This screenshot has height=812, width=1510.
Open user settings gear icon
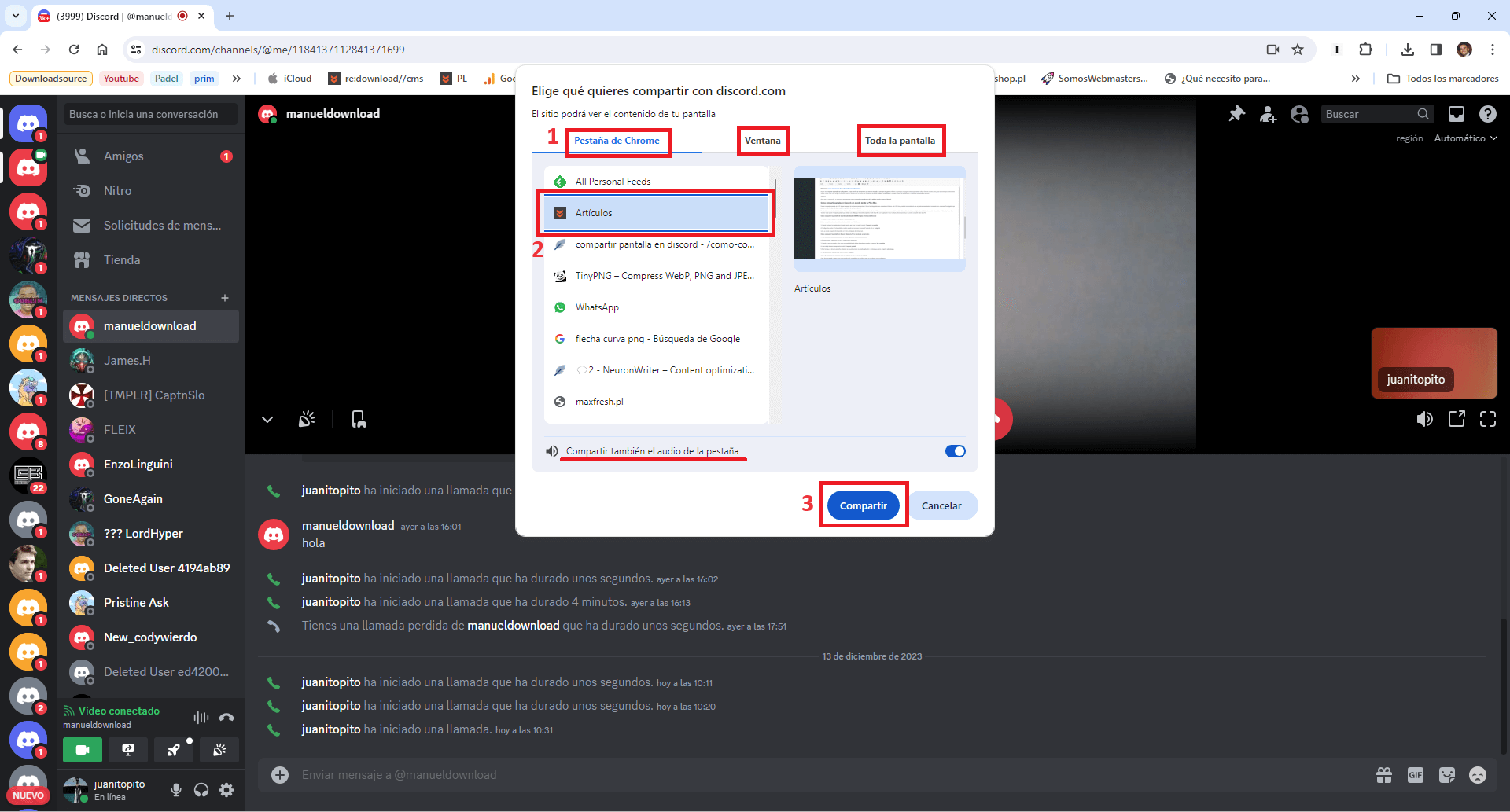tap(226, 790)
